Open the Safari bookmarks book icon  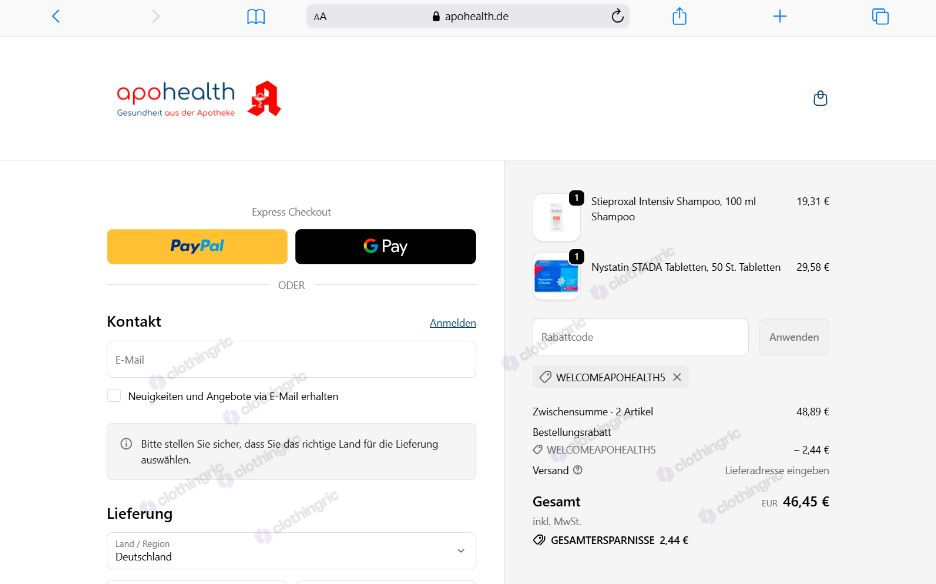tap(256, 17)
